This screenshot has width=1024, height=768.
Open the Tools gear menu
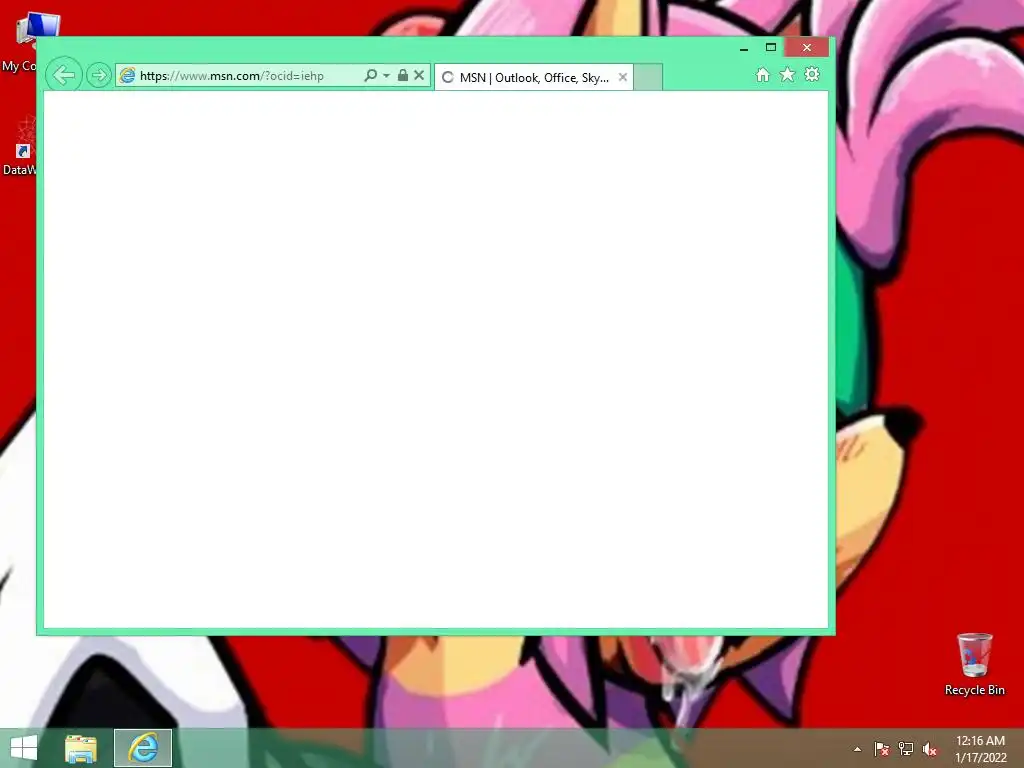812,74
